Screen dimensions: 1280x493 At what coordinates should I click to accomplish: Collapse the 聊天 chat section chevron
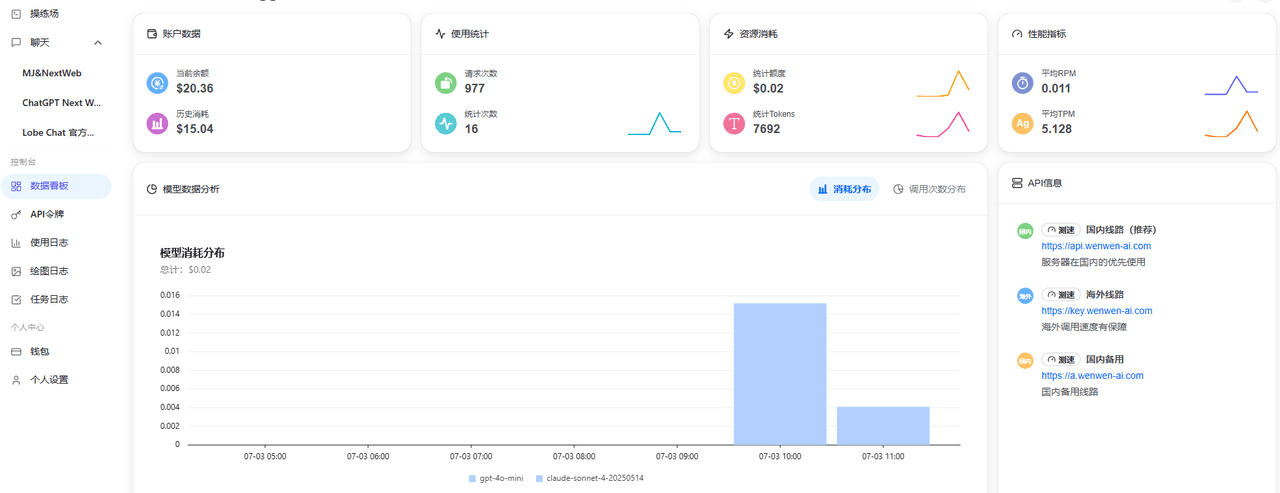pos(98,43)
